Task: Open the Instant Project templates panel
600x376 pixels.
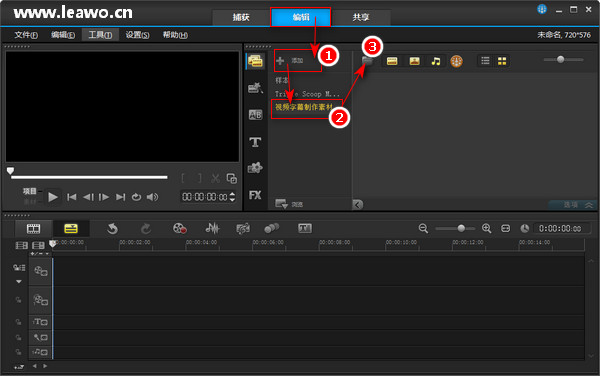Action: click(x=255, y=88)
